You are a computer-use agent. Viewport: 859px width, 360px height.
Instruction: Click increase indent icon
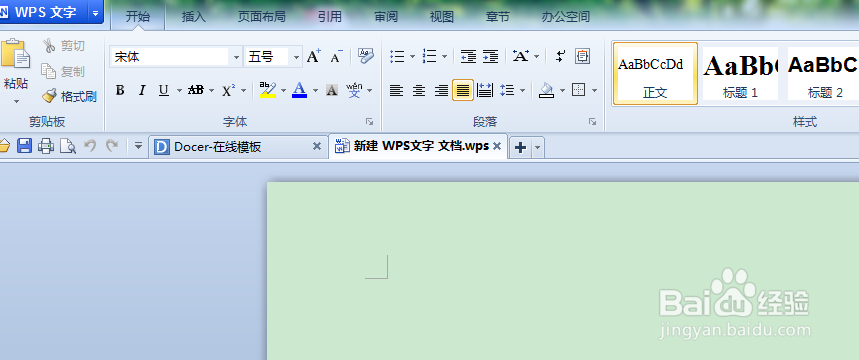[490, 56]
